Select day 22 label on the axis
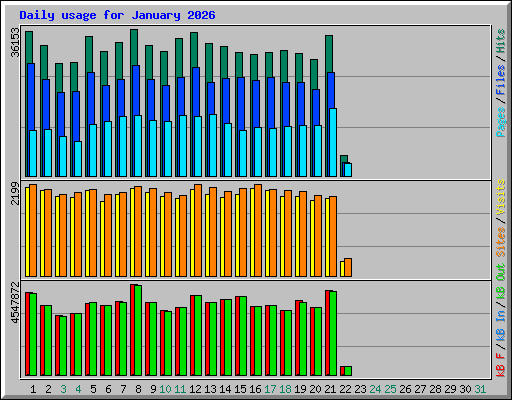The height and width of the screenshot is (400, 512). pyautogui.click(x=345, y=389)
